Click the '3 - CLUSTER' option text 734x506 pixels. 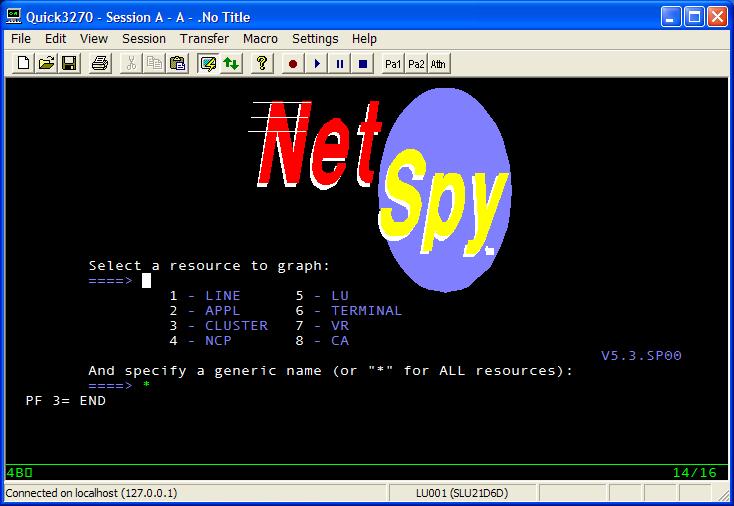pyautogui.click(x=219, y=325)
